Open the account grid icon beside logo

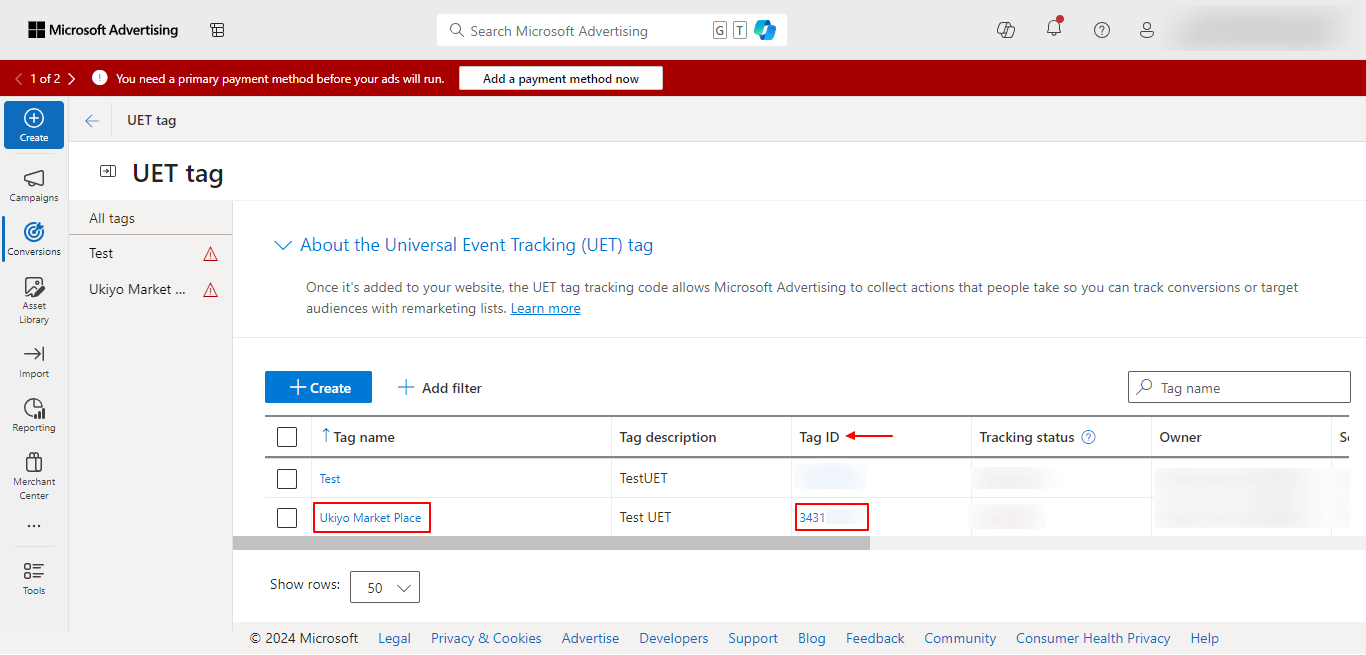(217, 30)
